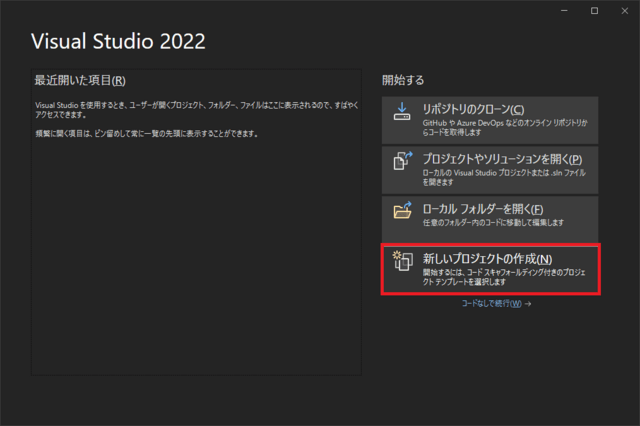
Task: Open ローカル フォルダーを開く(F) option
Action: click(483, 208)
